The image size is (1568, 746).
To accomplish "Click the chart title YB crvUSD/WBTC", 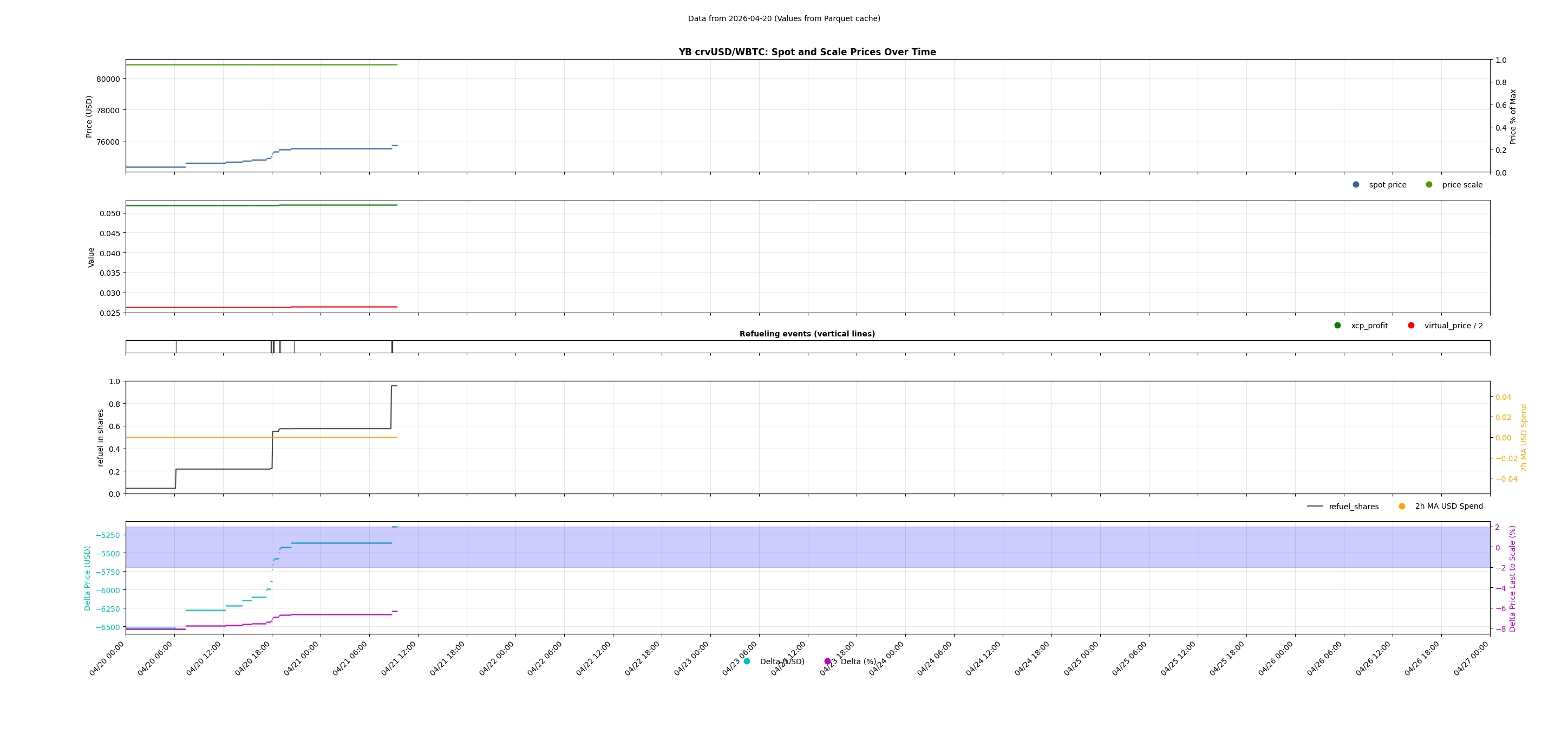I will [807, 52].
